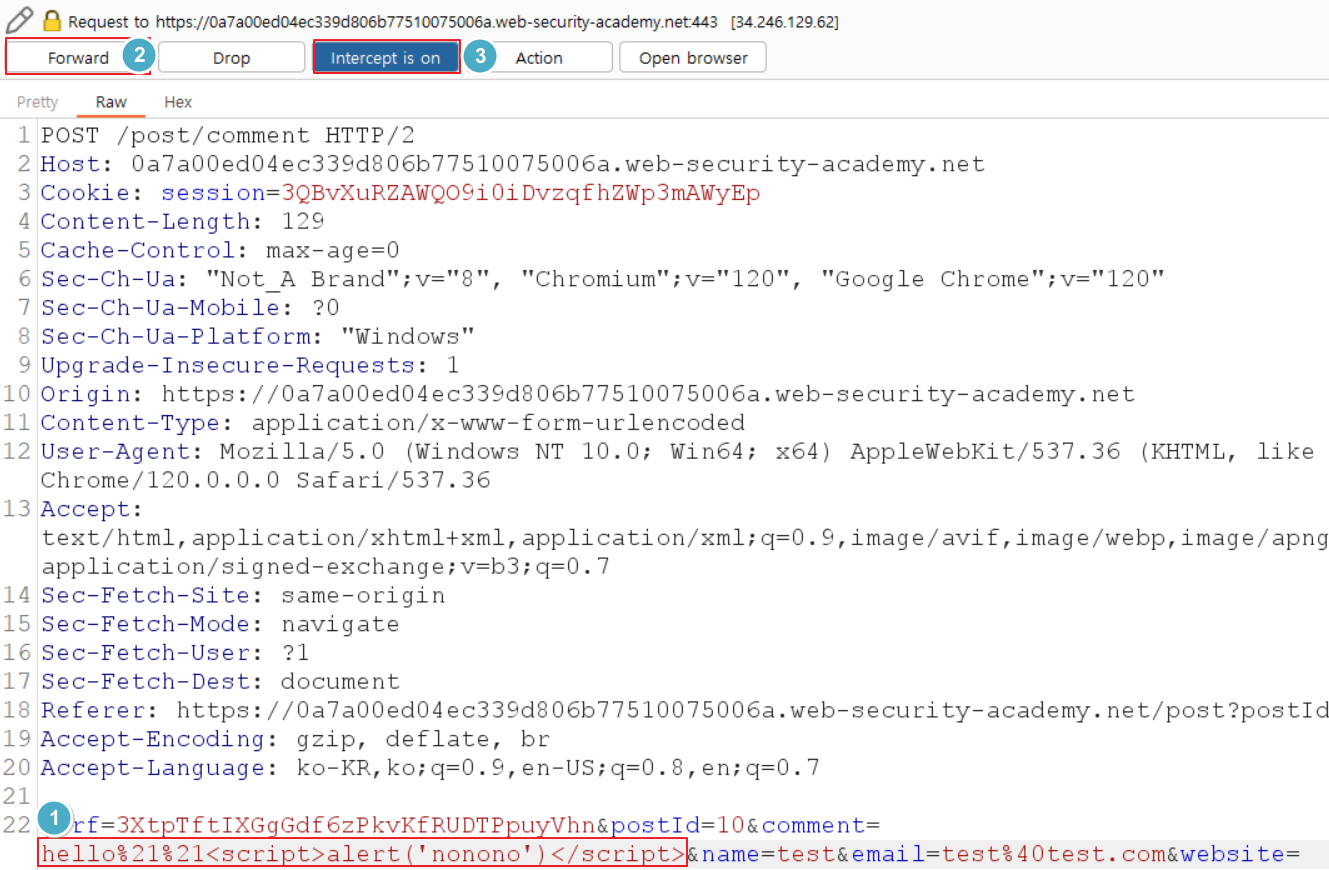Click the Host header value
Screen dimensions: 1329x870
point(558,165)
